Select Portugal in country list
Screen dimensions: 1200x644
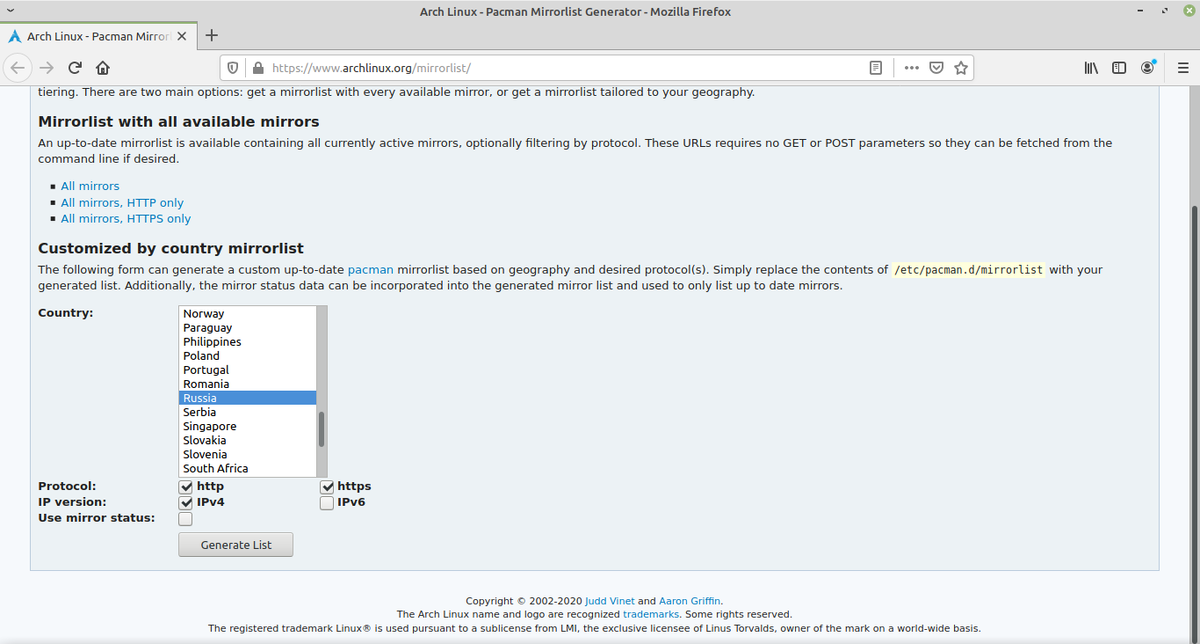coord(247,370)
